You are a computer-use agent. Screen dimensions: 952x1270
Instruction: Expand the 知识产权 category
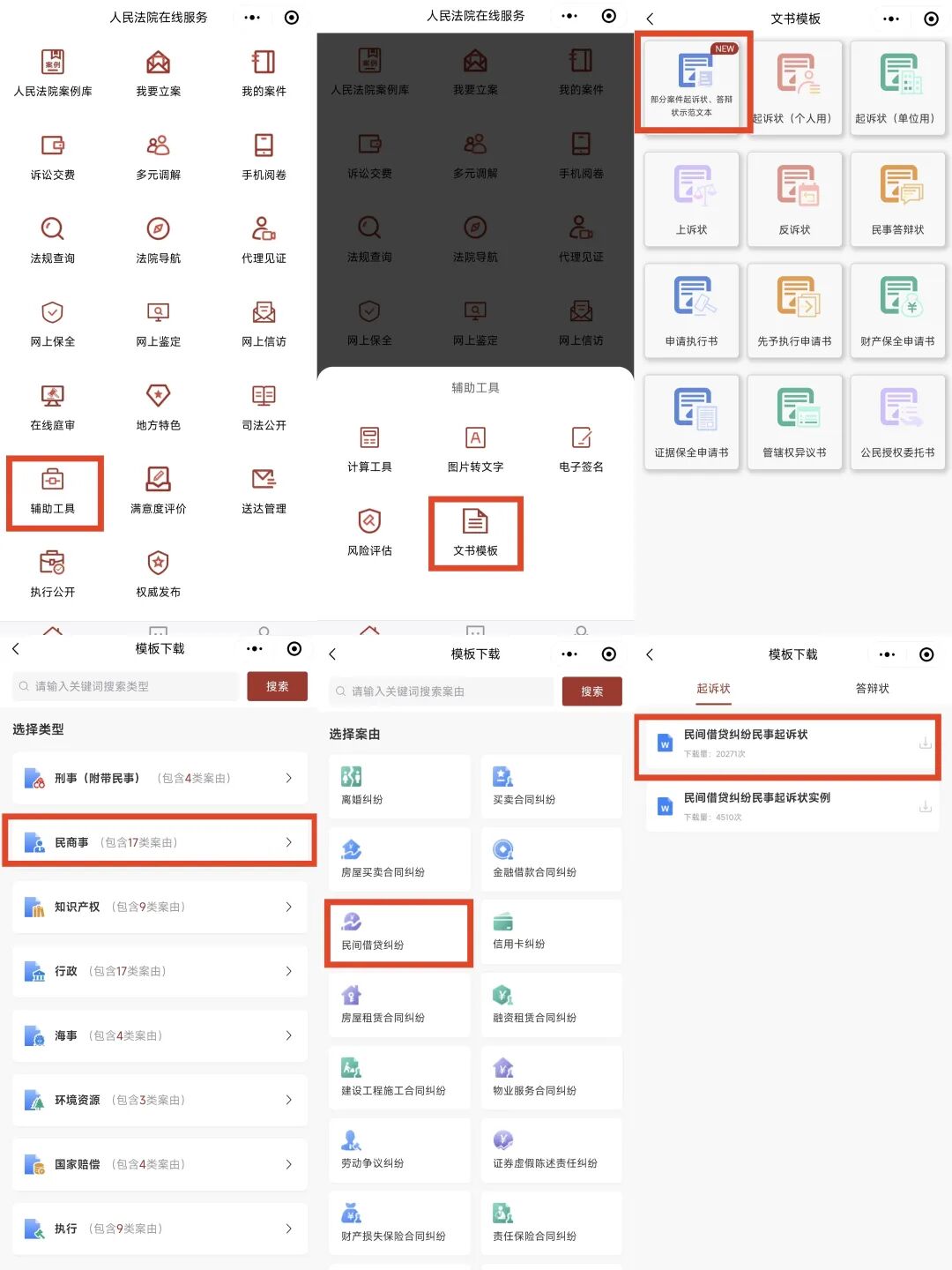[x=159, y=907]
